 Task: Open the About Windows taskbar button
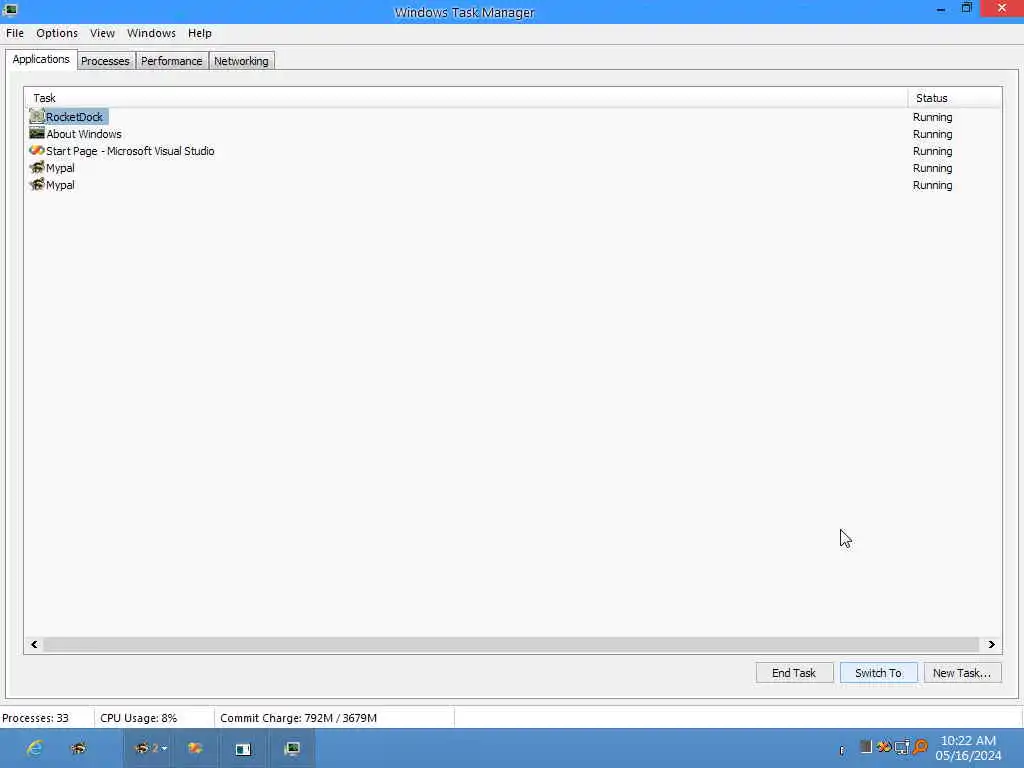coord(243,748)
